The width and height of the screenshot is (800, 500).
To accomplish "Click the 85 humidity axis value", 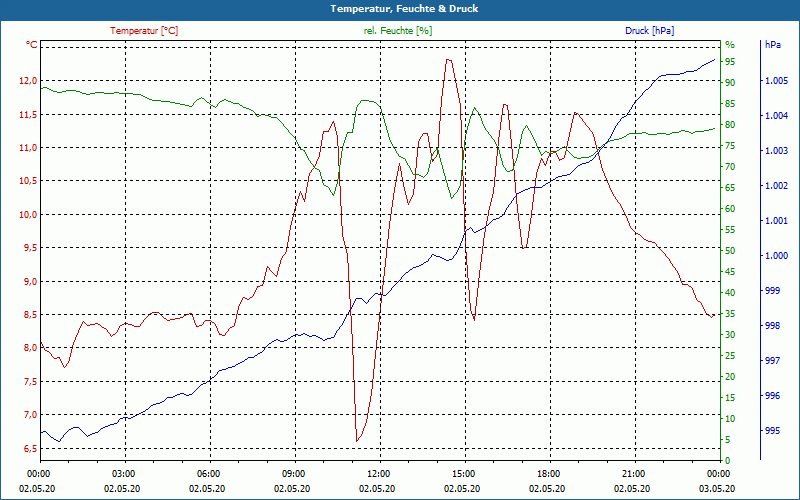I will (x=730, y=104).
